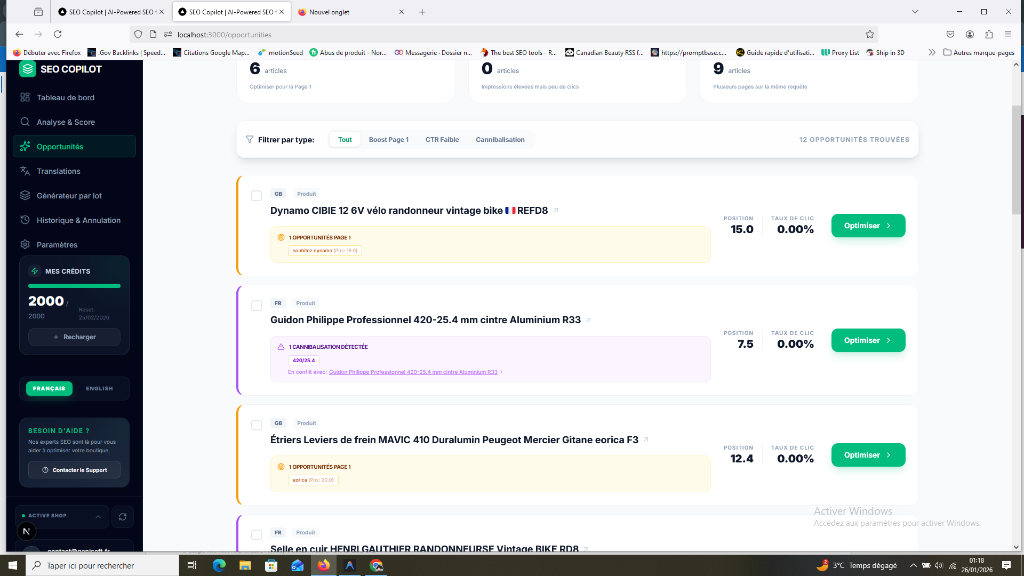Expand the Active Shop selector chevron

97,516
